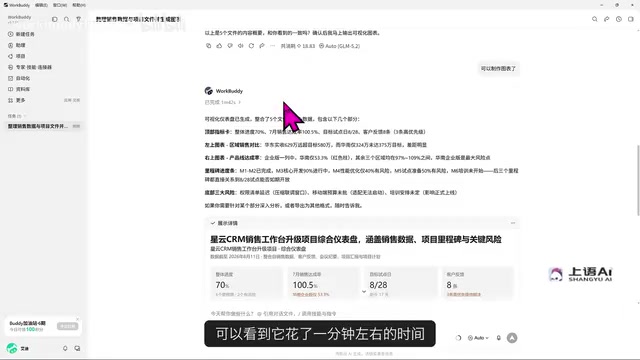Screen dimensions: 640x360
Task: Click the loading progress ring in the input bar
Action: pyautogui.click(x=458, y=338)
